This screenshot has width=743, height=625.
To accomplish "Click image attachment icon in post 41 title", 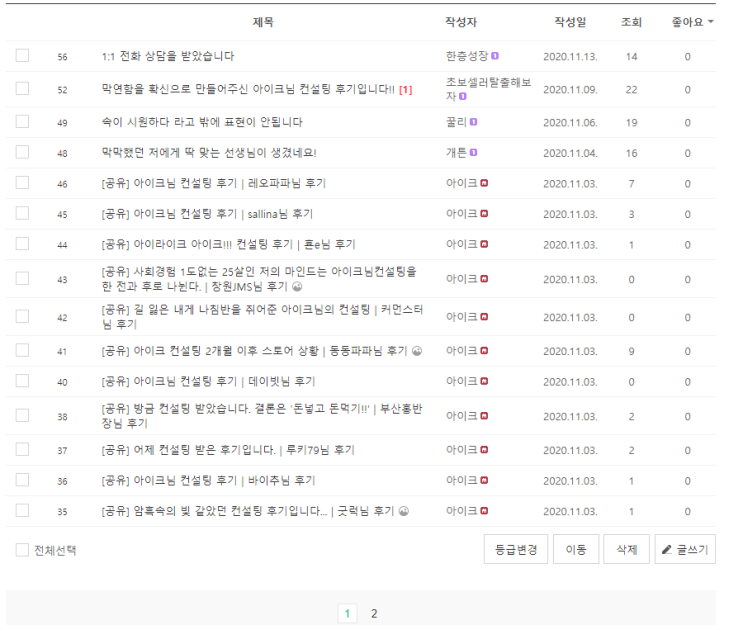I will point(417,351).
